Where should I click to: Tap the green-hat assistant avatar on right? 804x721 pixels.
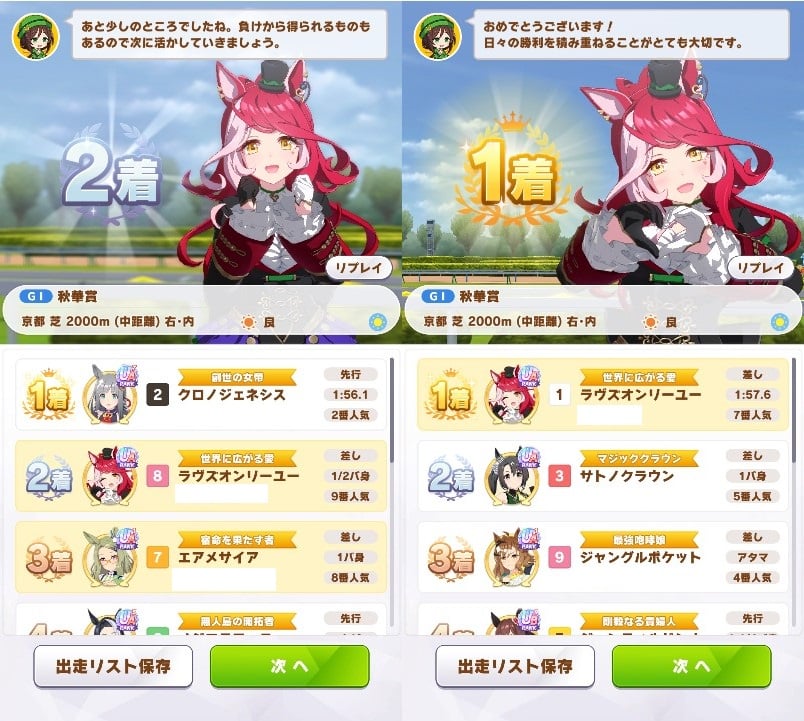point(437,37)
